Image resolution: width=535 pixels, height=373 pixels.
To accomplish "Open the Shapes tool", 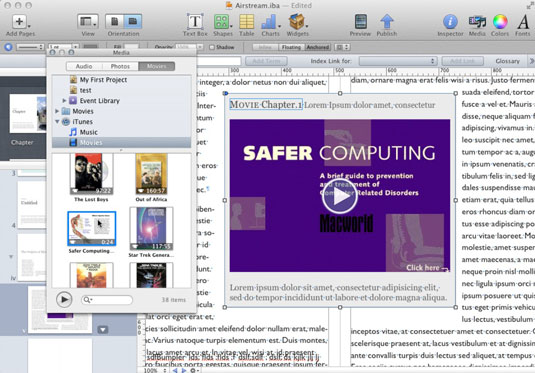I will (222, 22).
